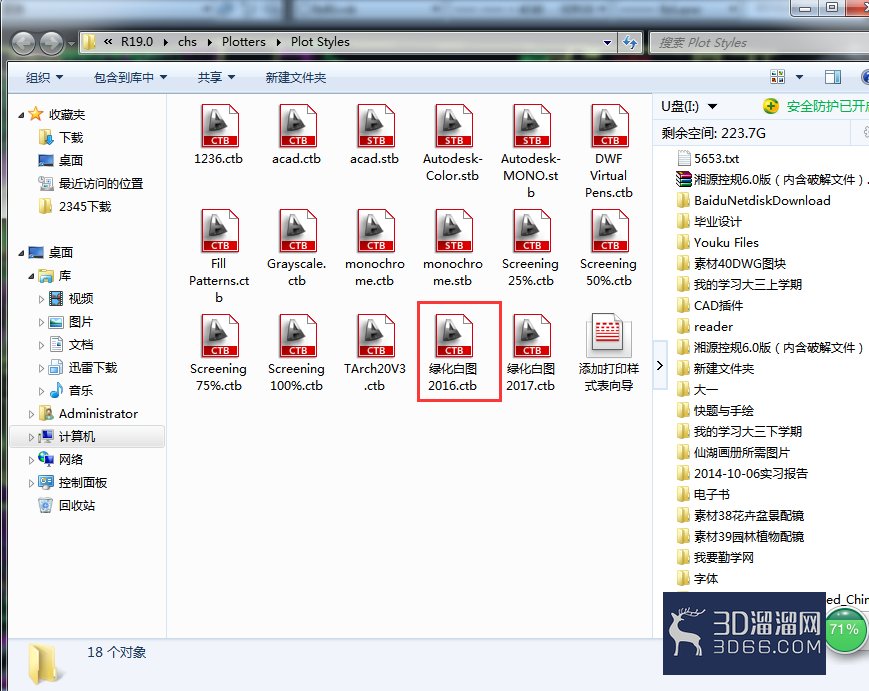Expand the 视频 library node
The height and width of the screenshot is (691, 869).
click(x=41, y=299)
